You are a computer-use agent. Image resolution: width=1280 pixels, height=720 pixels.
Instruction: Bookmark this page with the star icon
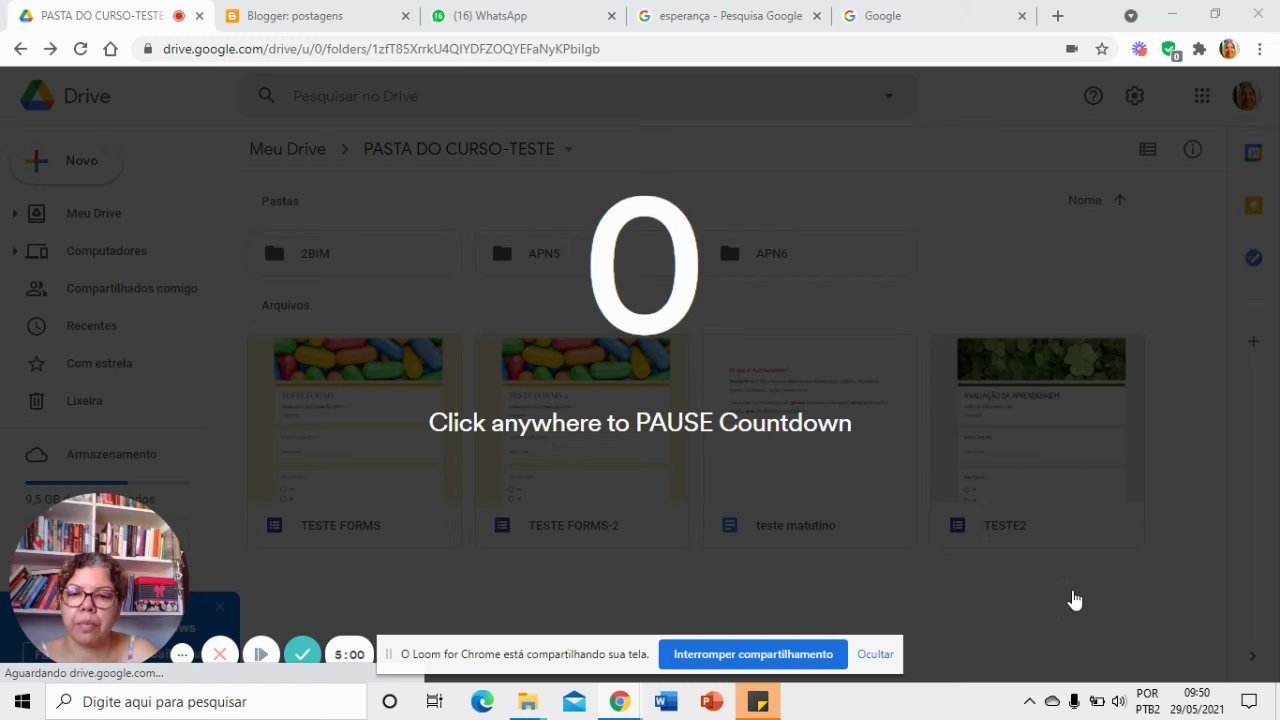[x=1102, y=49]
